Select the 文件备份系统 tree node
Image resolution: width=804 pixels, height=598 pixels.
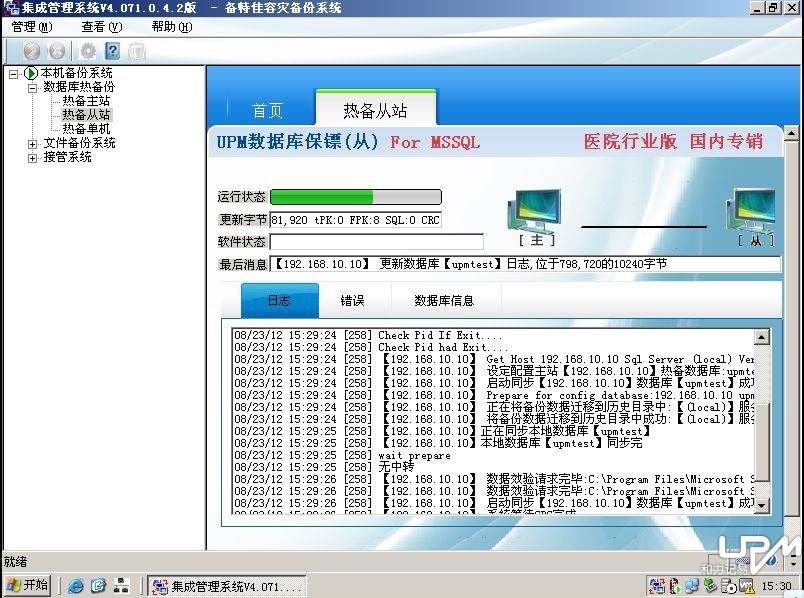point(79,143)
